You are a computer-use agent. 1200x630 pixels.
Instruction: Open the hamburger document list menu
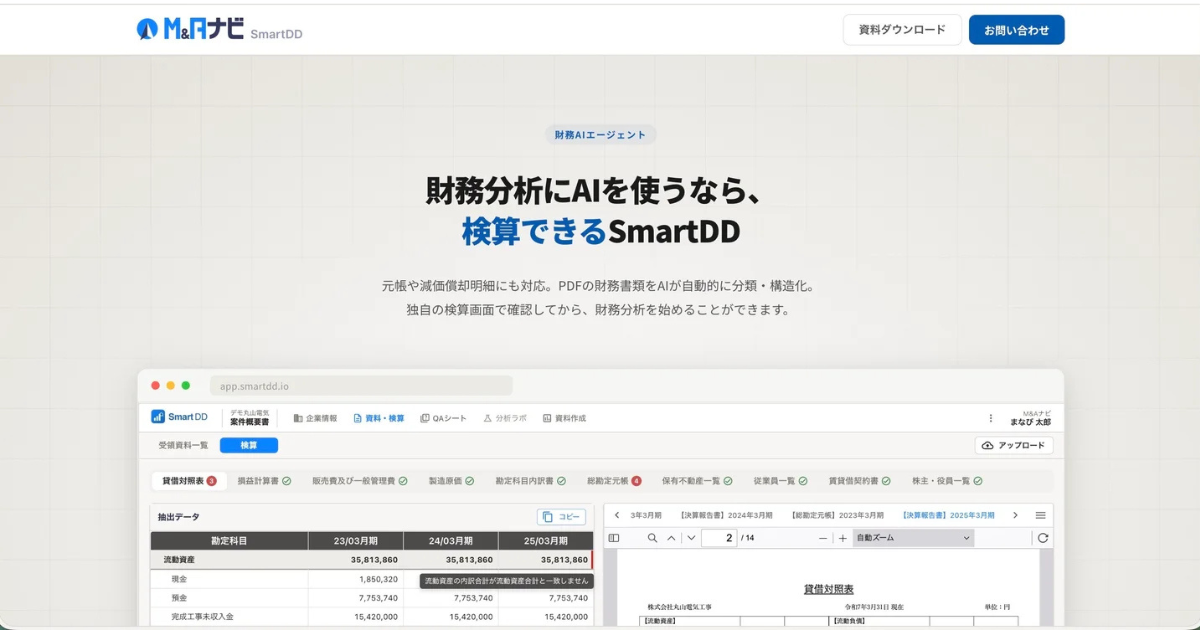click(x=1040, y=515)
